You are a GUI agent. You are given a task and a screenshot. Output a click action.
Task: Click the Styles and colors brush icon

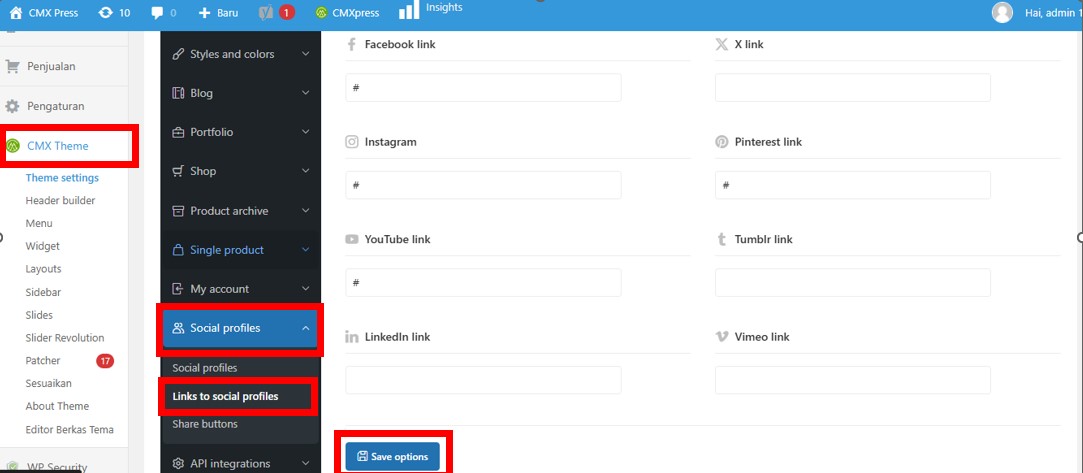point(178,54)
